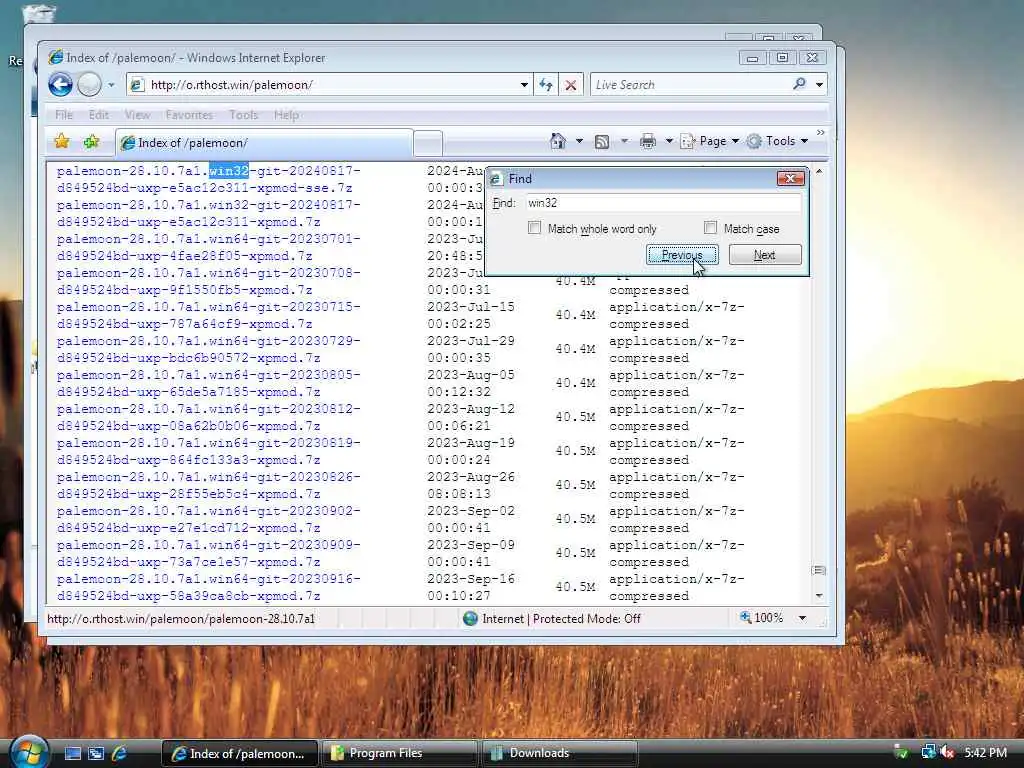Stop loading with the red X button
1024x768 pixels.
[571, 85]
